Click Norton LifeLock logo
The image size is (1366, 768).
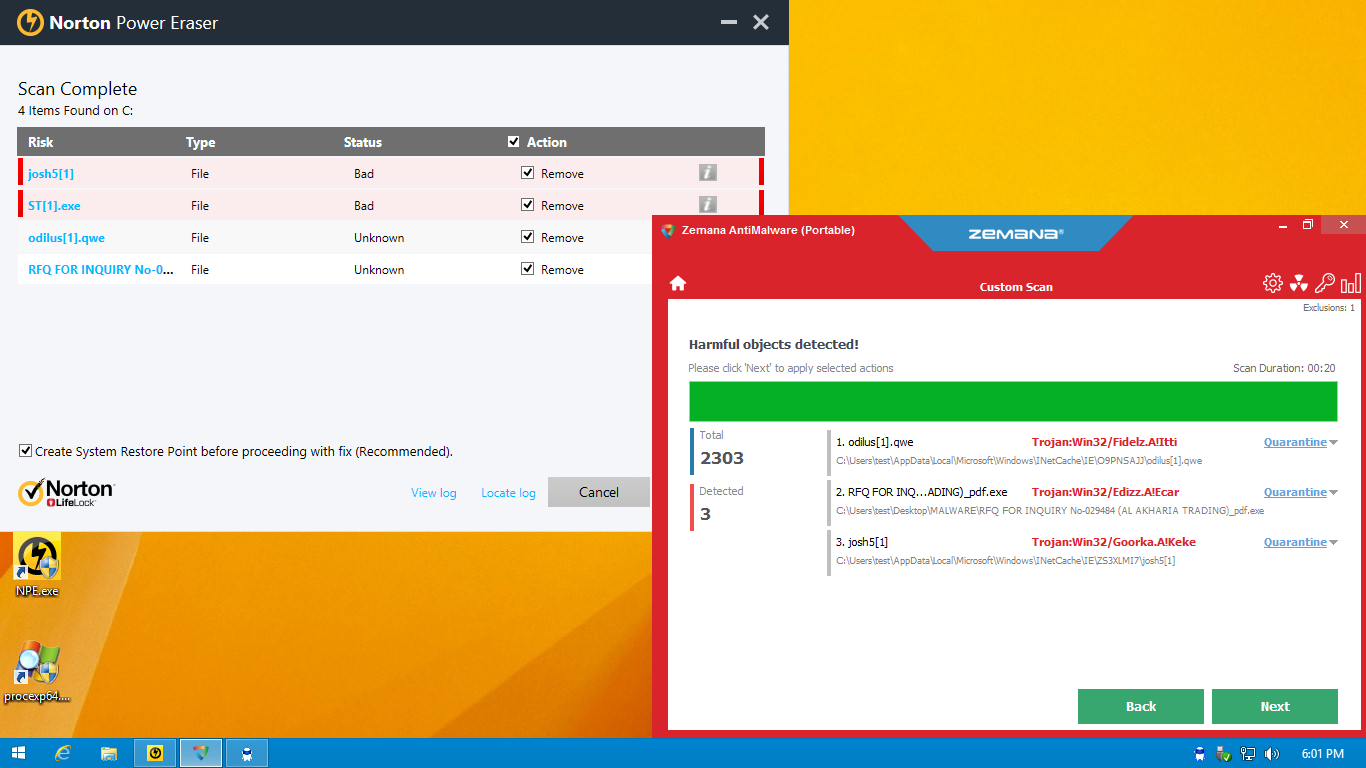coord(66,492)
